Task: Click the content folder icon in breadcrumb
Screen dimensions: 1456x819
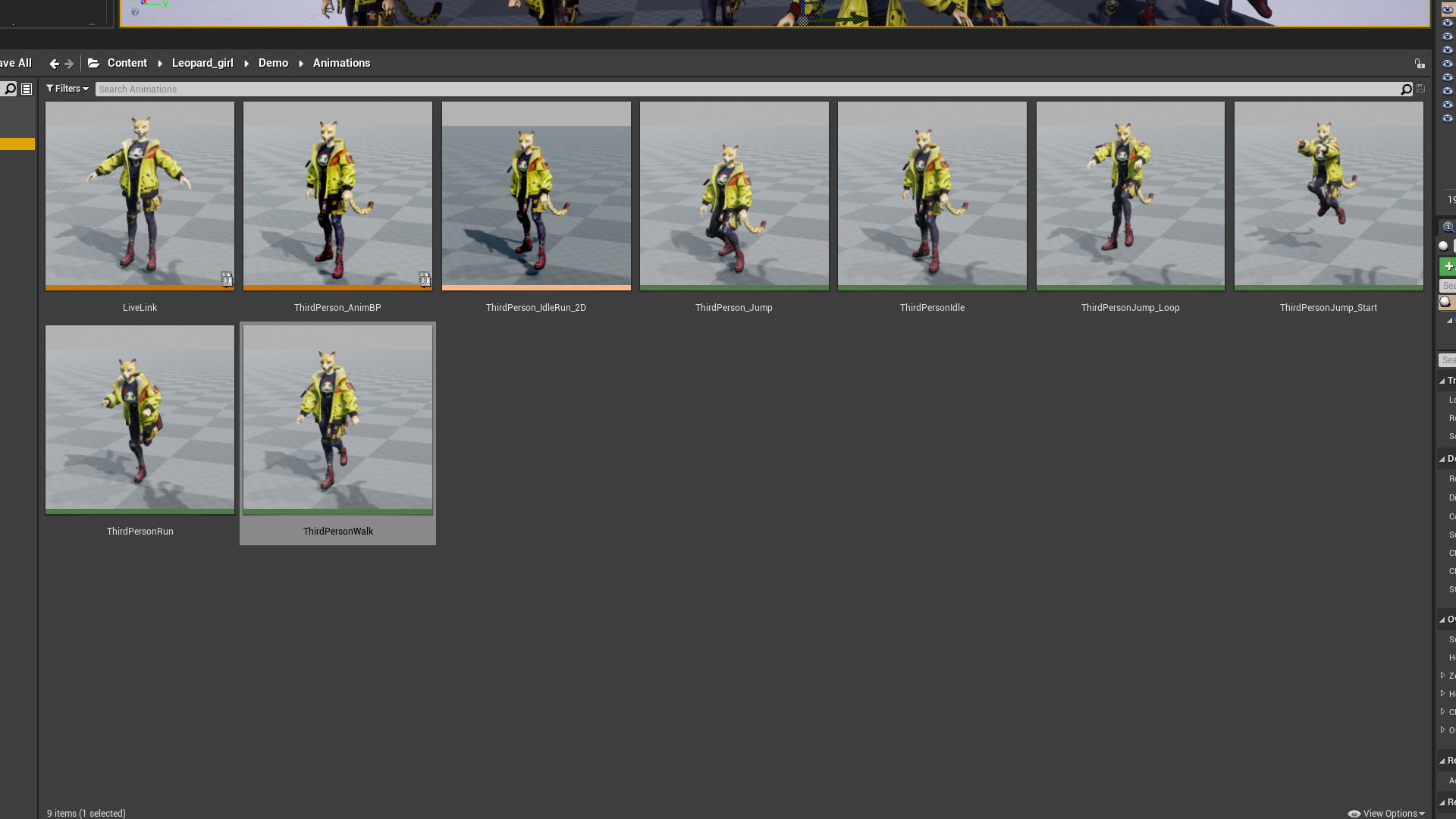Action: click(x=93, y=63)
